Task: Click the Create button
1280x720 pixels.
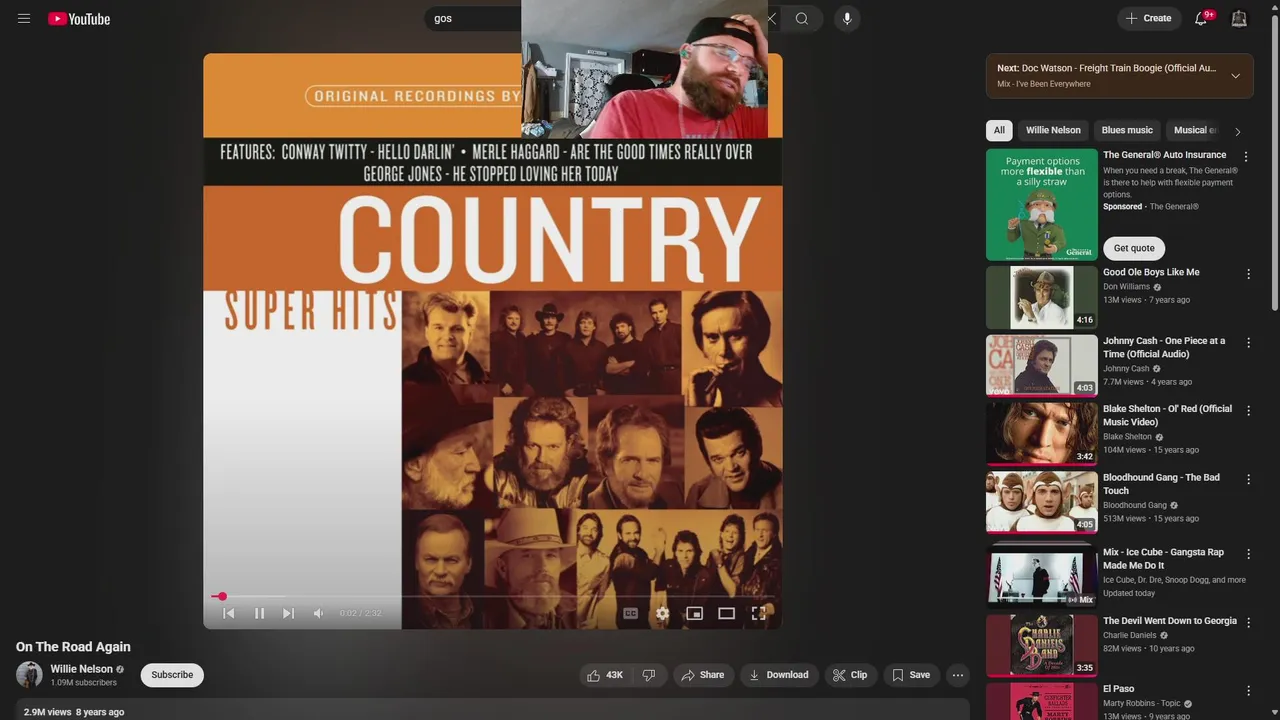Action: pos(1148,18)
